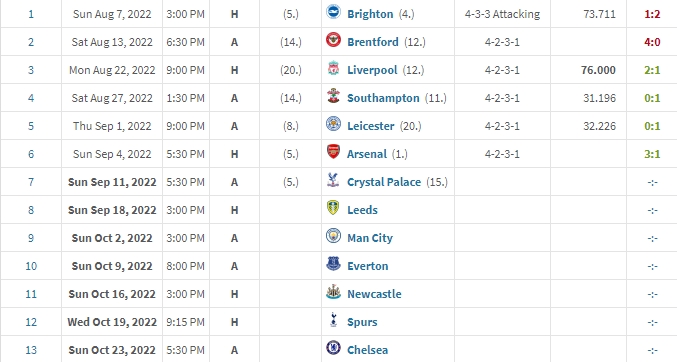Open the 1:2 result against Brighton
This screenshot has width=677, height=362.
[652, 14]
